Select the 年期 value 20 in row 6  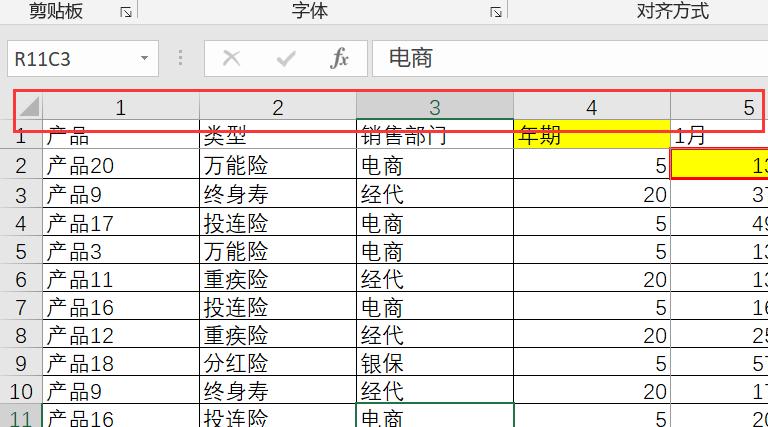point(592,279)
